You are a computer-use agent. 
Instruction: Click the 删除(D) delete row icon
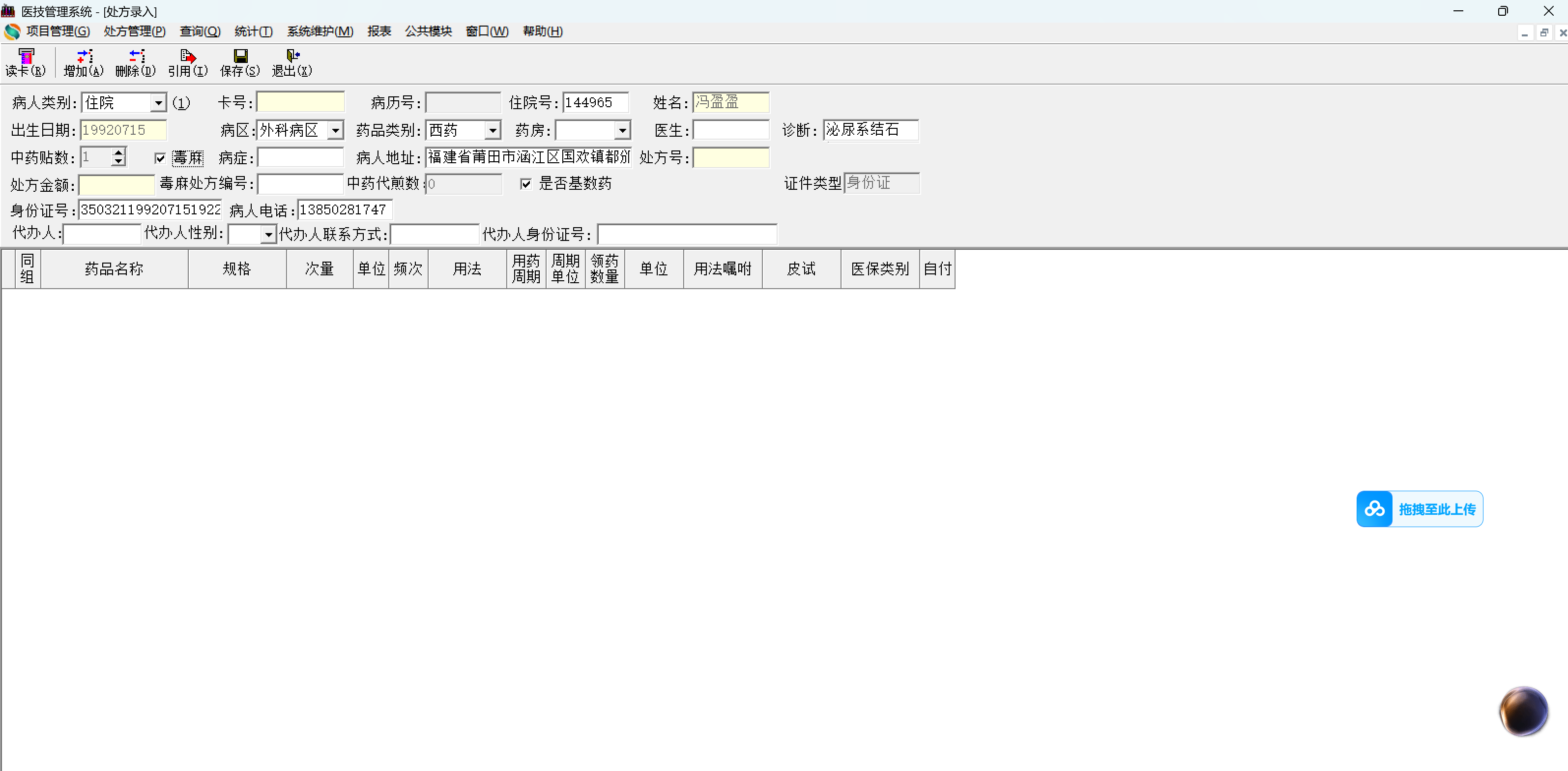(x=136, y=57)
